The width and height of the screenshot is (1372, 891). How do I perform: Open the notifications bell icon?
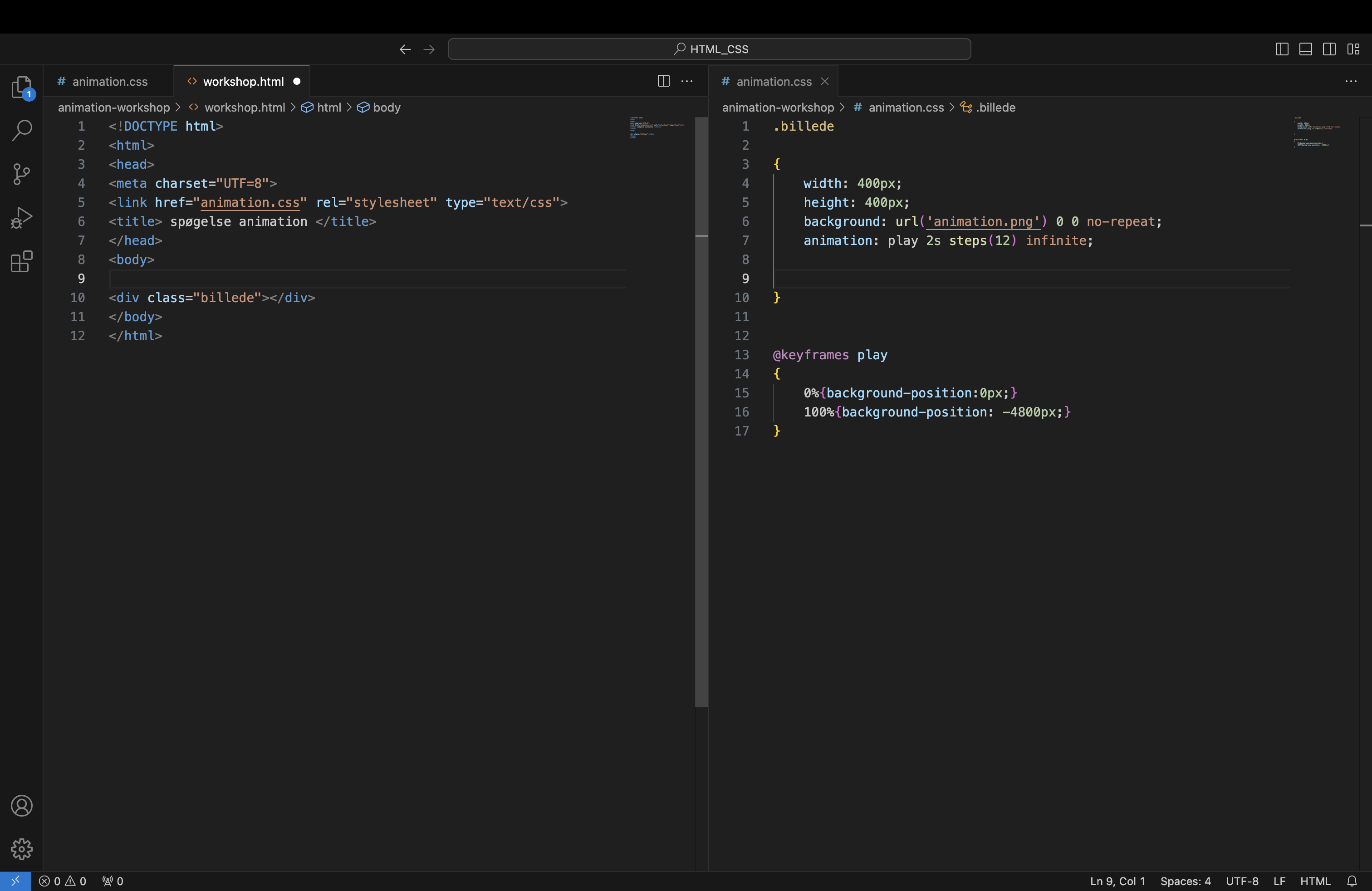(1352, 881)
